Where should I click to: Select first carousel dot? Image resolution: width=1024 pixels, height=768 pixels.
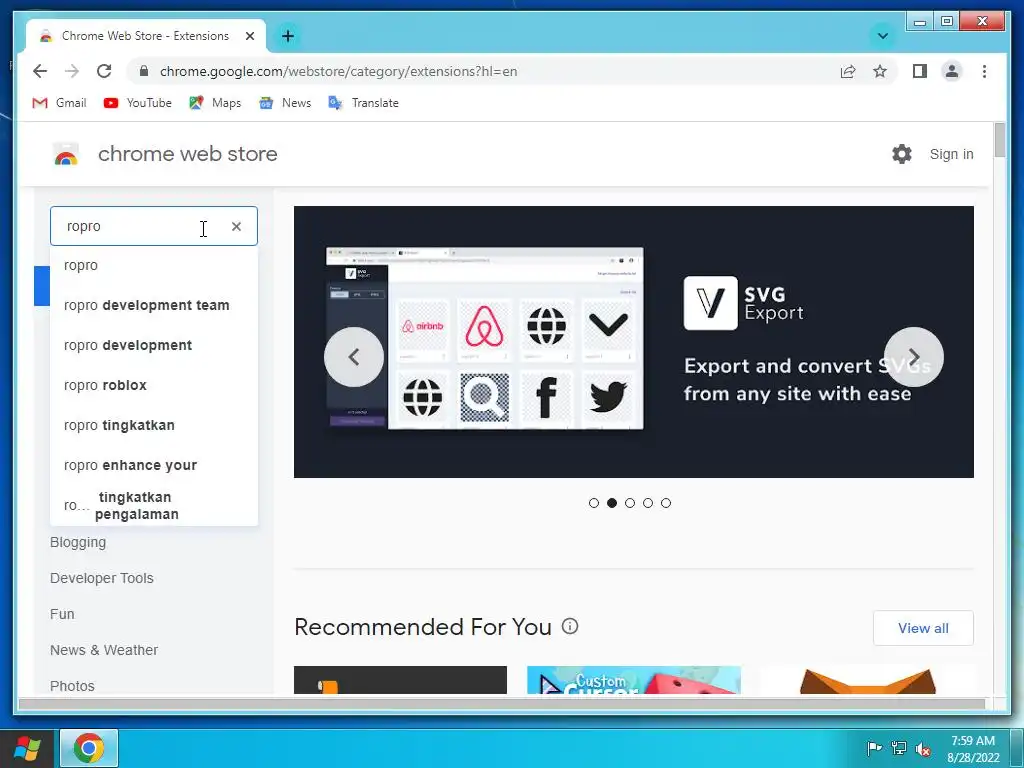click(x=594, y=503)
